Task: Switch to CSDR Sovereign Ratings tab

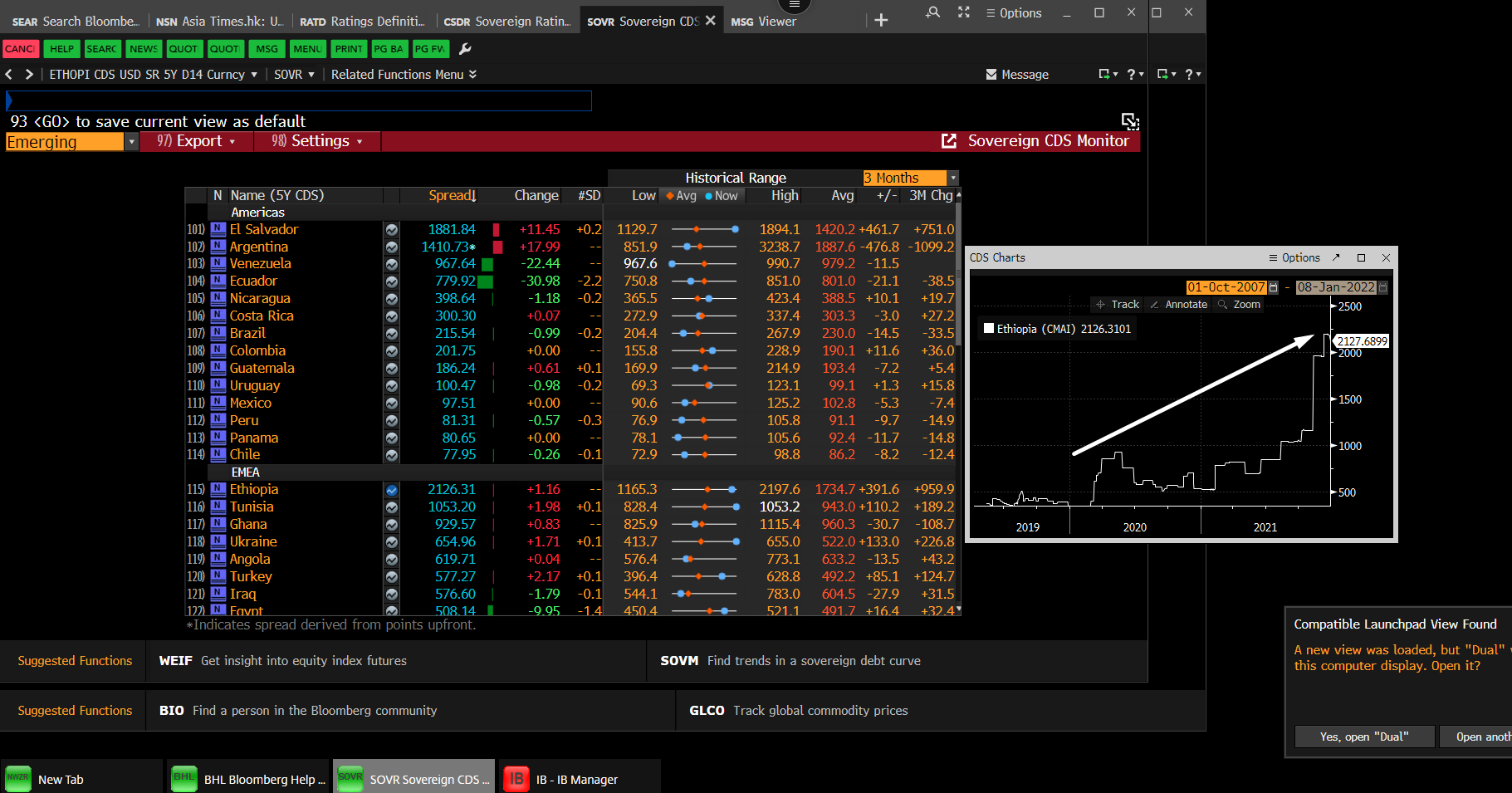Action: [506, 22]
